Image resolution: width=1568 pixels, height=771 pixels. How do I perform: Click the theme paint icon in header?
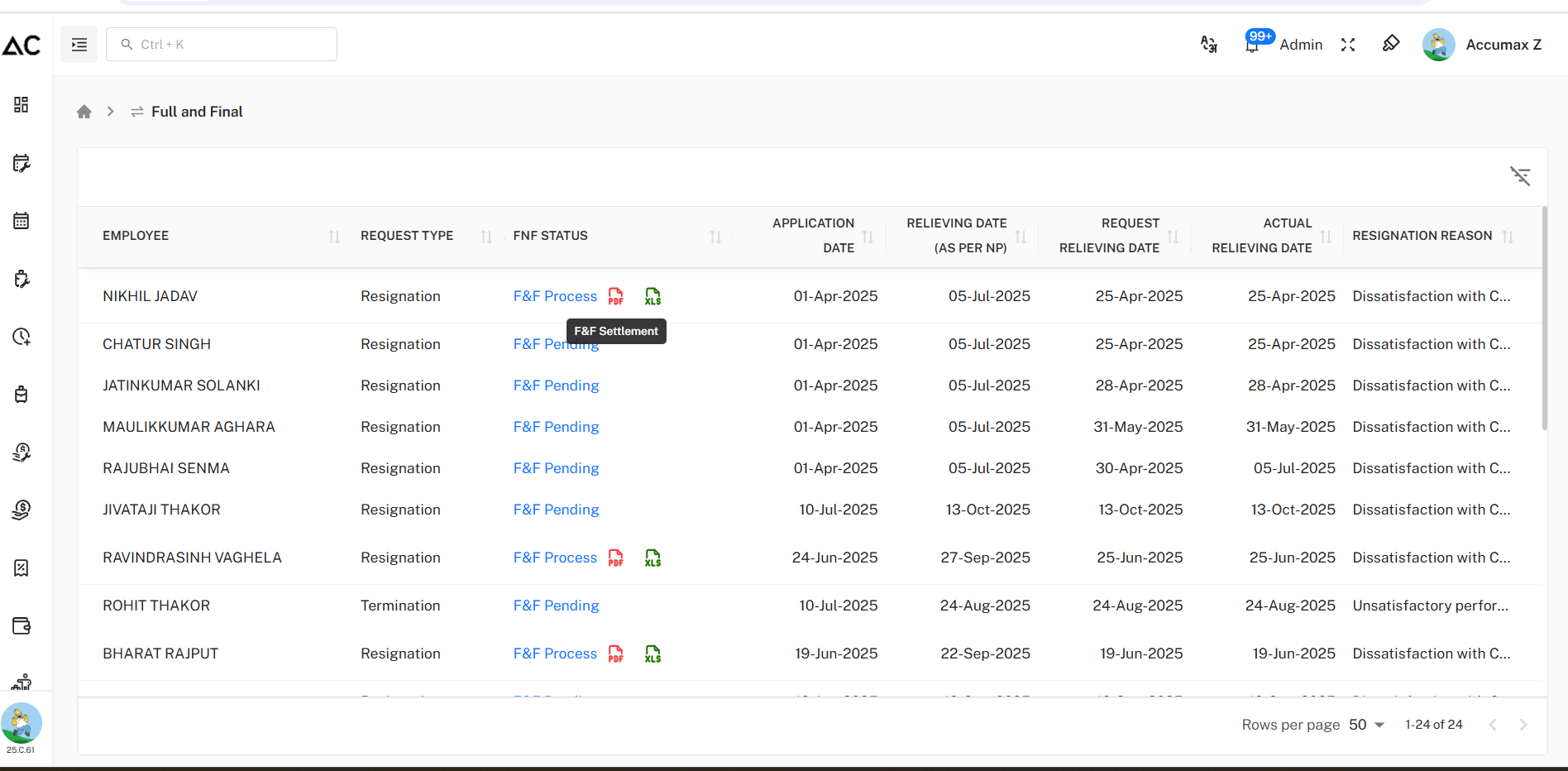[1391, 44]
